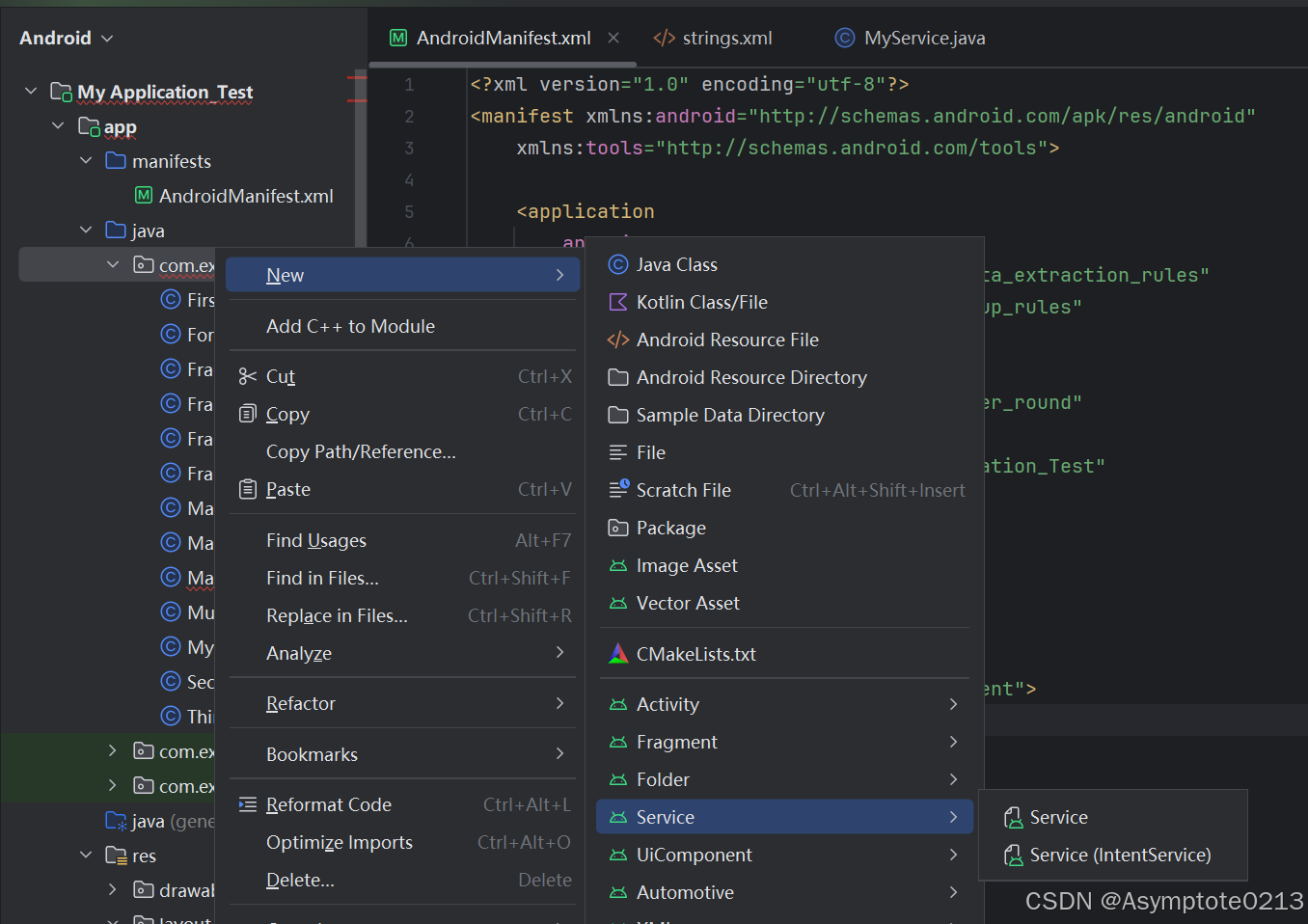Click the File icon in New submenu

click(x=618, y=452)
